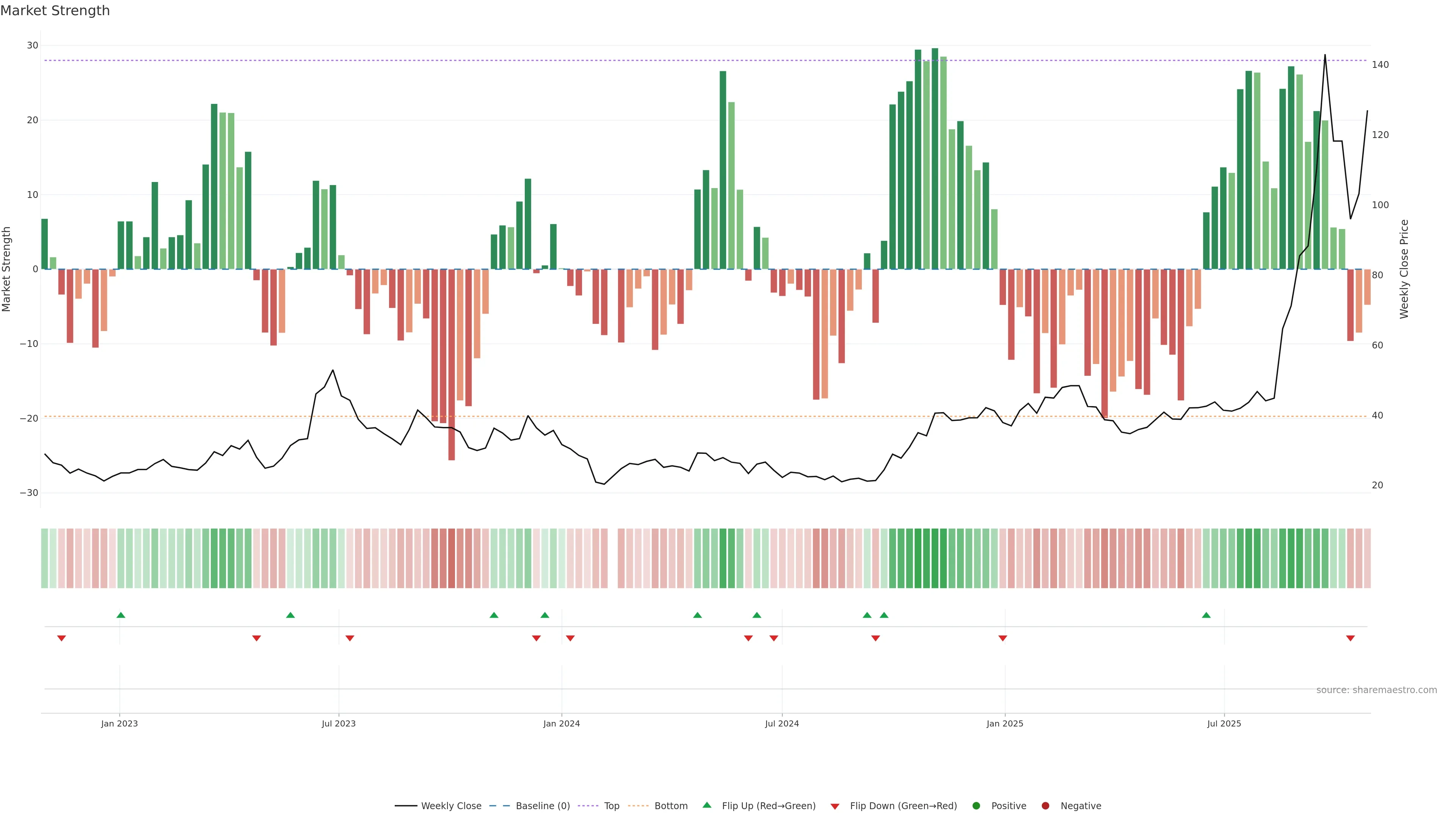The width and height of the screenshot is (1456, 819).
Task: Click the weekly close price peak at top right
Action: tap(1325, 55)
